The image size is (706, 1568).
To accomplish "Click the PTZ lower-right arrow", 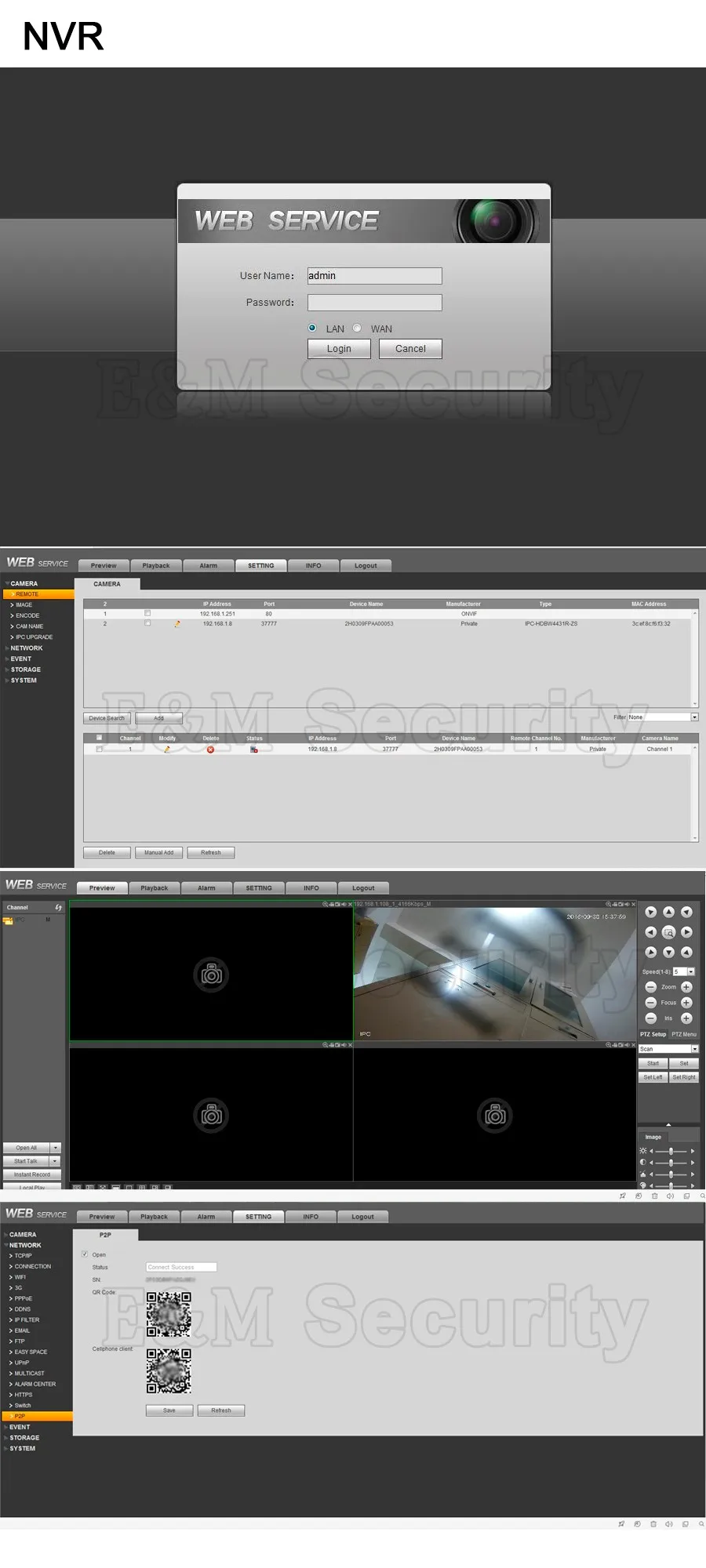I will (686, 952).
